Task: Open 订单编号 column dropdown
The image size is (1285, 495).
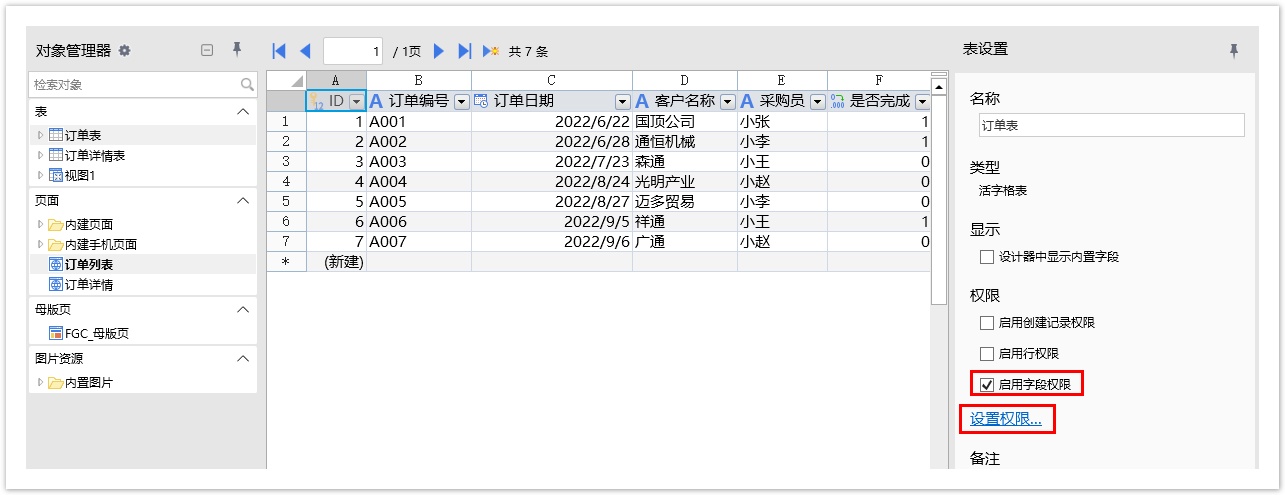Action: (x=461, y=101)
